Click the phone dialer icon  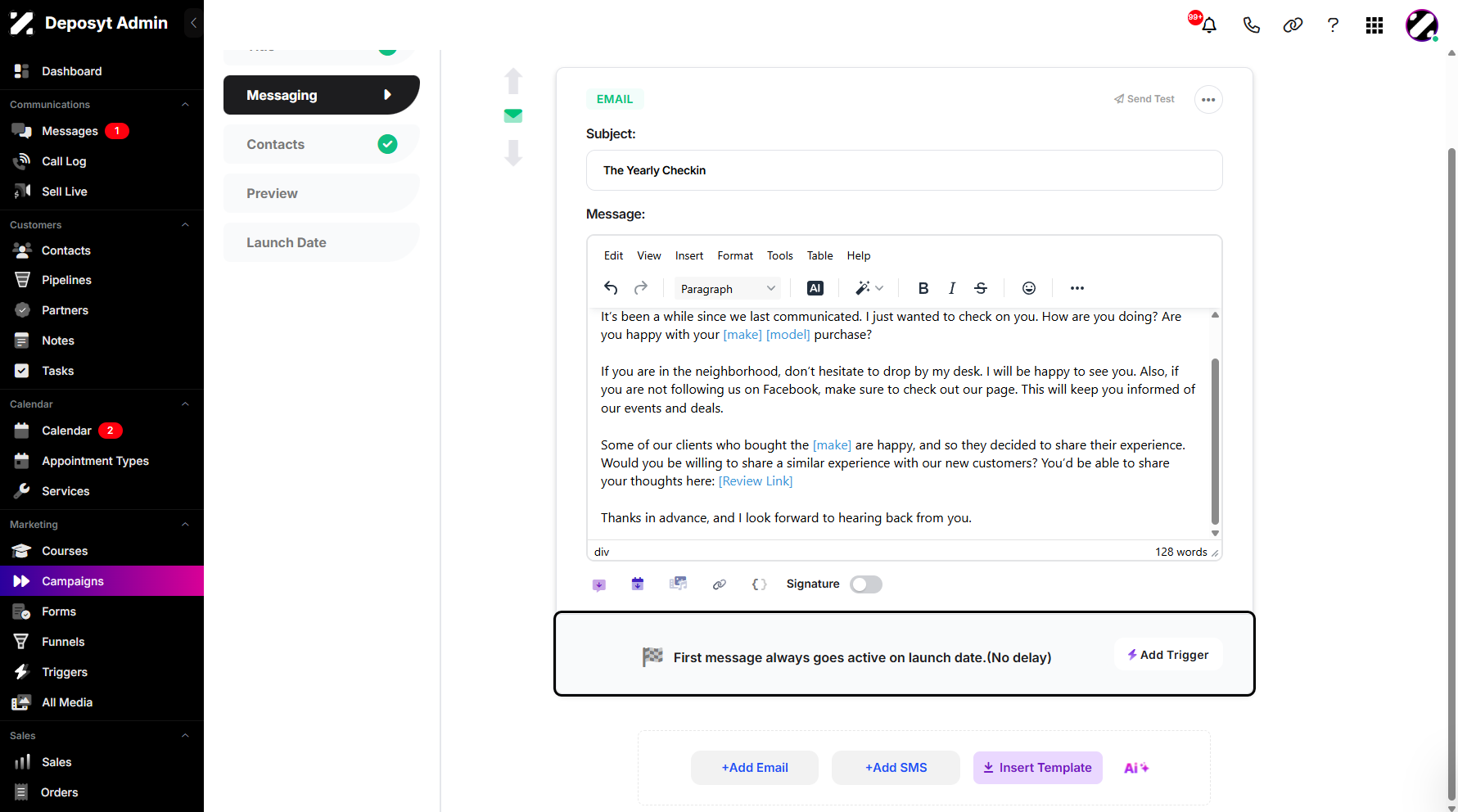tap(1251, 25)
